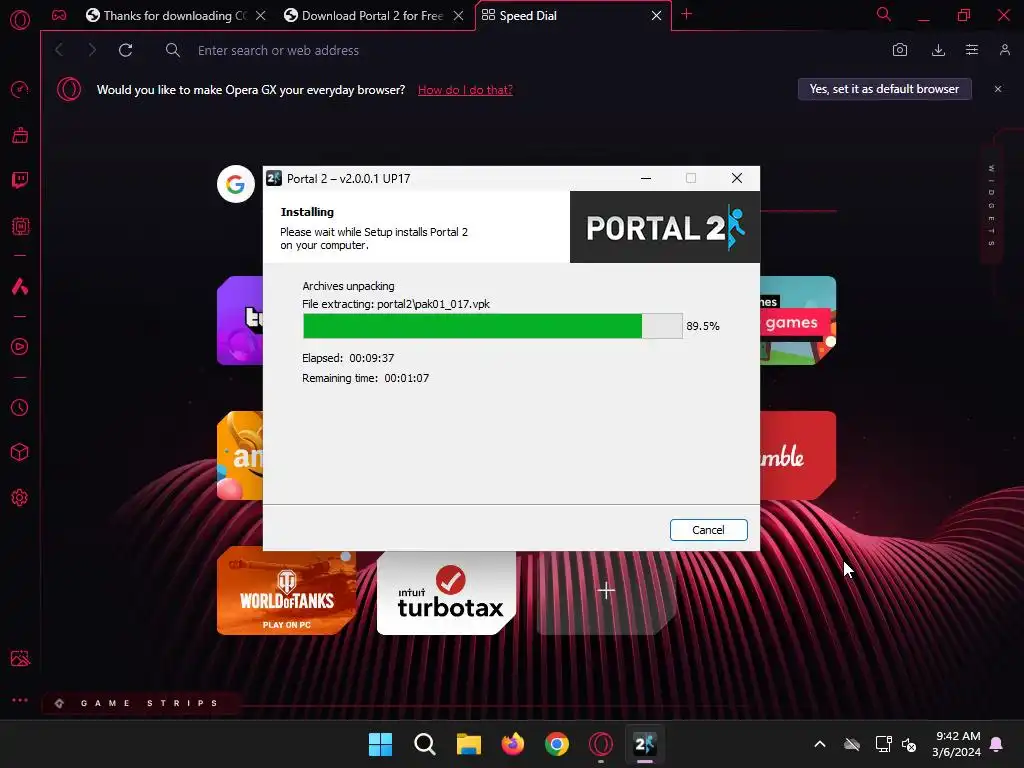Open the CPU limiter chip icon in sidebar

[20, 226]
